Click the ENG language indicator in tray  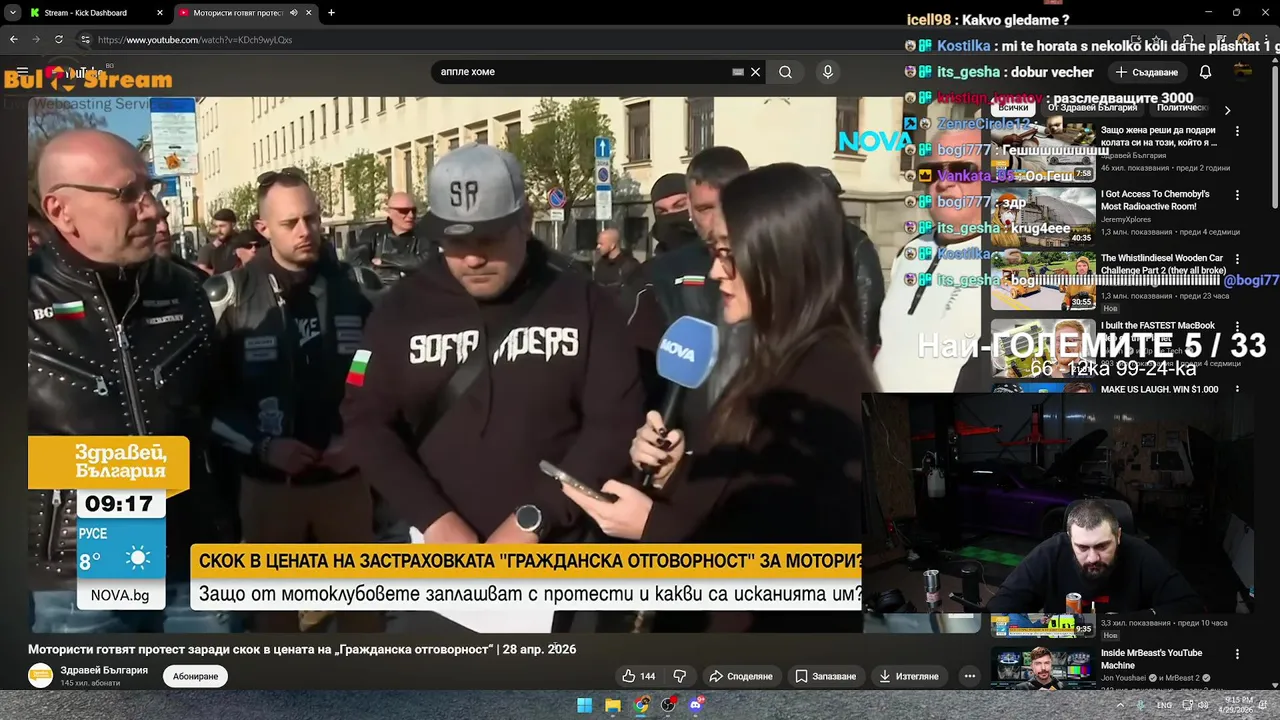click(x=1165, y=705)
